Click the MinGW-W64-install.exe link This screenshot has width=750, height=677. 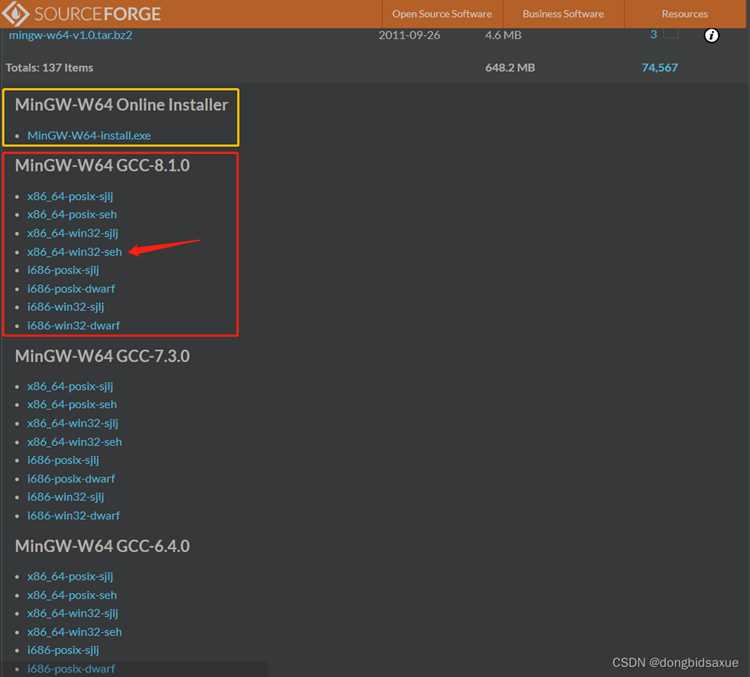[89, 136]
